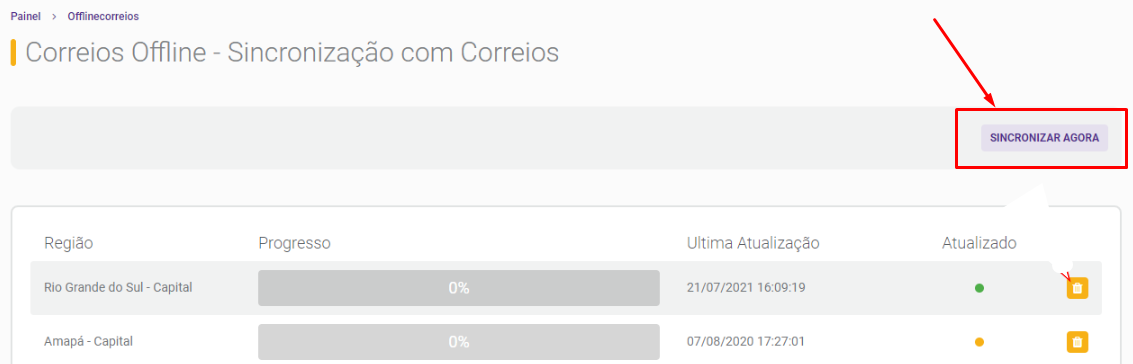1133x364 pixels.
Task: Select the Rio Grande do Sul - Capital region name
Action: pos(118,287)
